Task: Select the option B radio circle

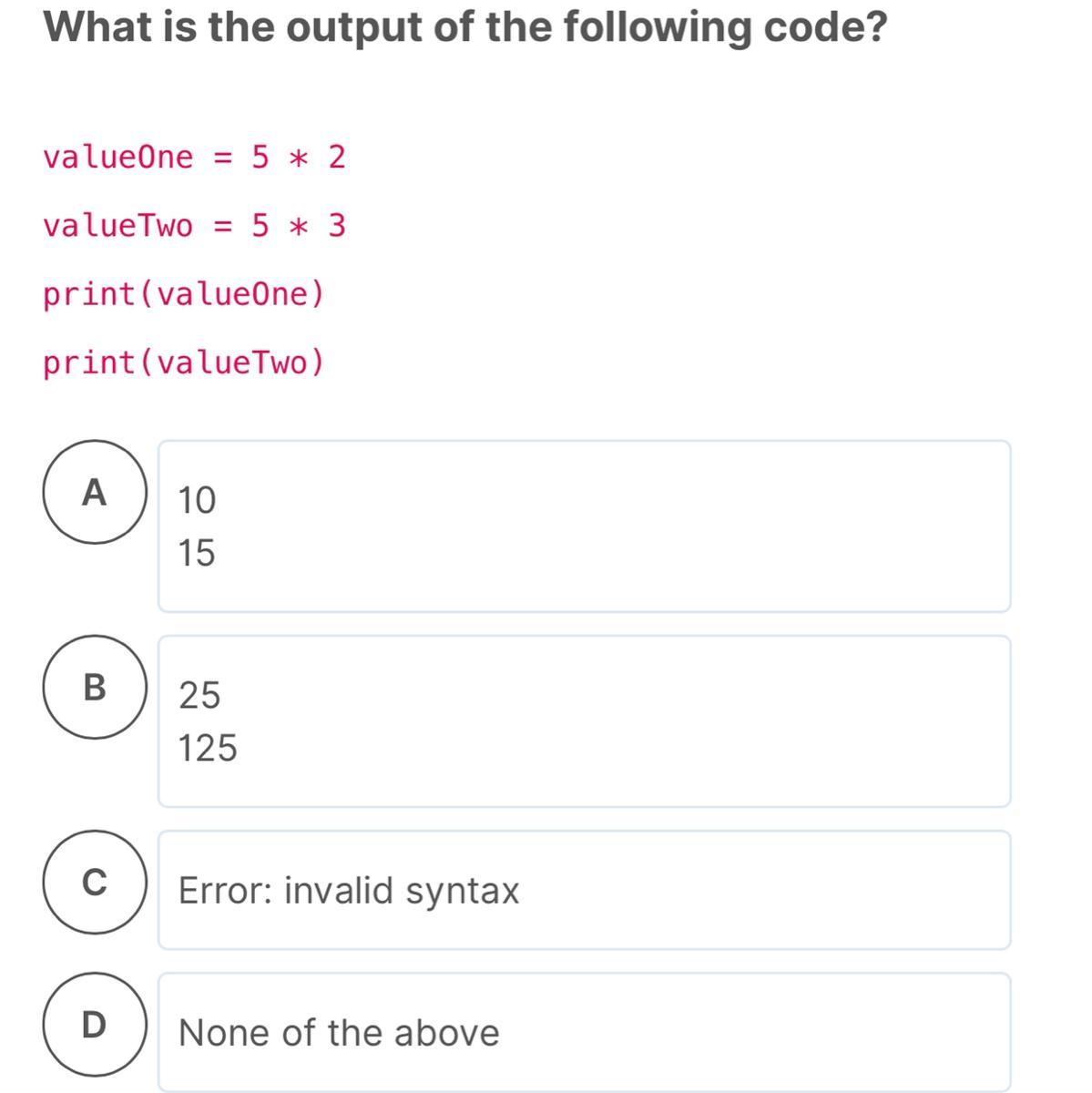Action: (x=94, y=687)
